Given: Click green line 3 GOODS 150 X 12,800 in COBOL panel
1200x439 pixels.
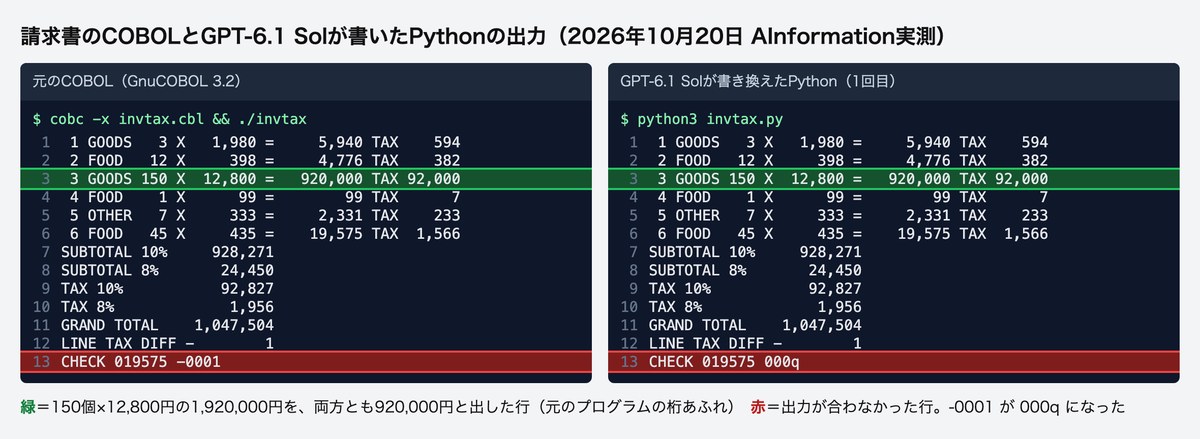Looking at the screenshot, I should [x=306, y=179].
